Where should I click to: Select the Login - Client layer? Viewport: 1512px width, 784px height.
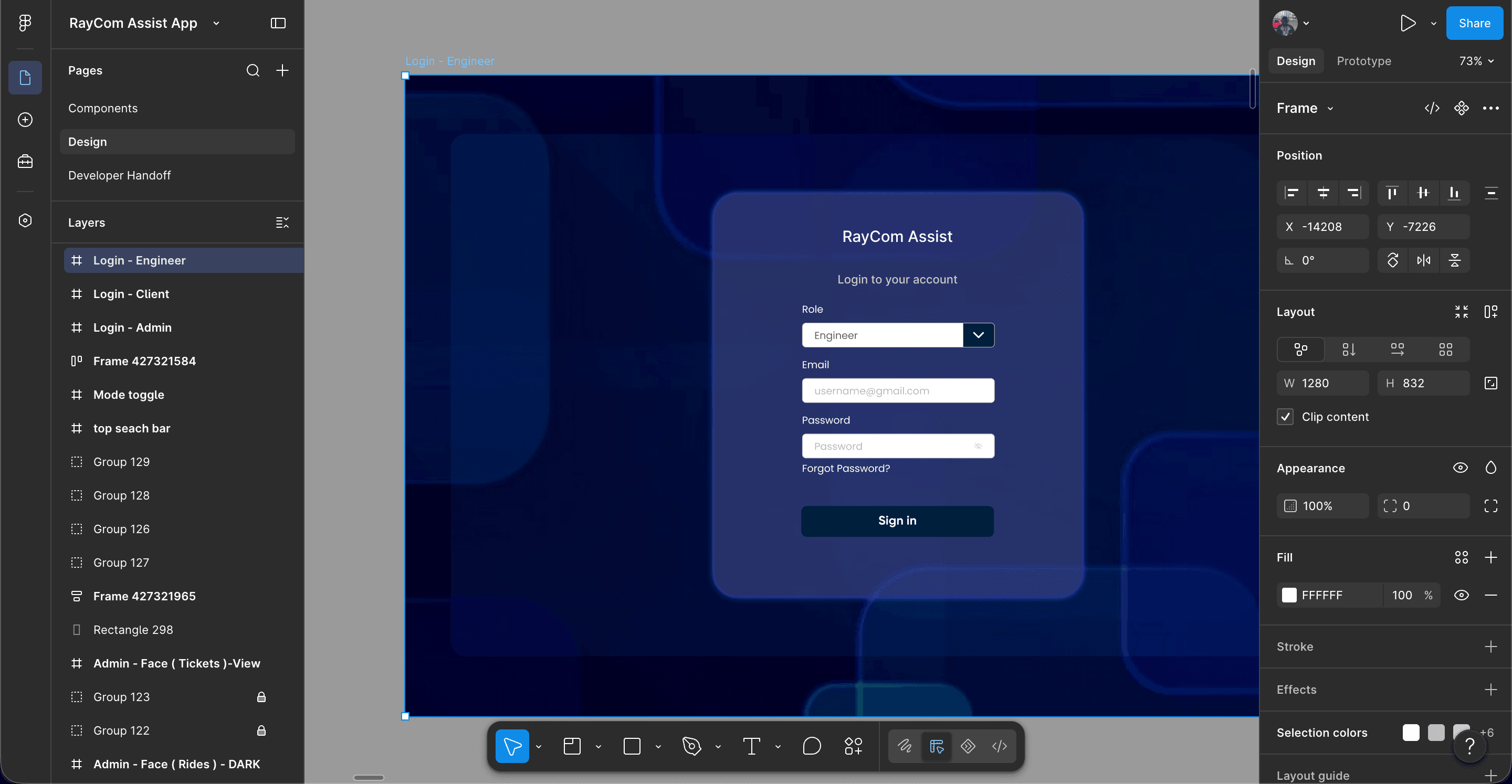131,294
